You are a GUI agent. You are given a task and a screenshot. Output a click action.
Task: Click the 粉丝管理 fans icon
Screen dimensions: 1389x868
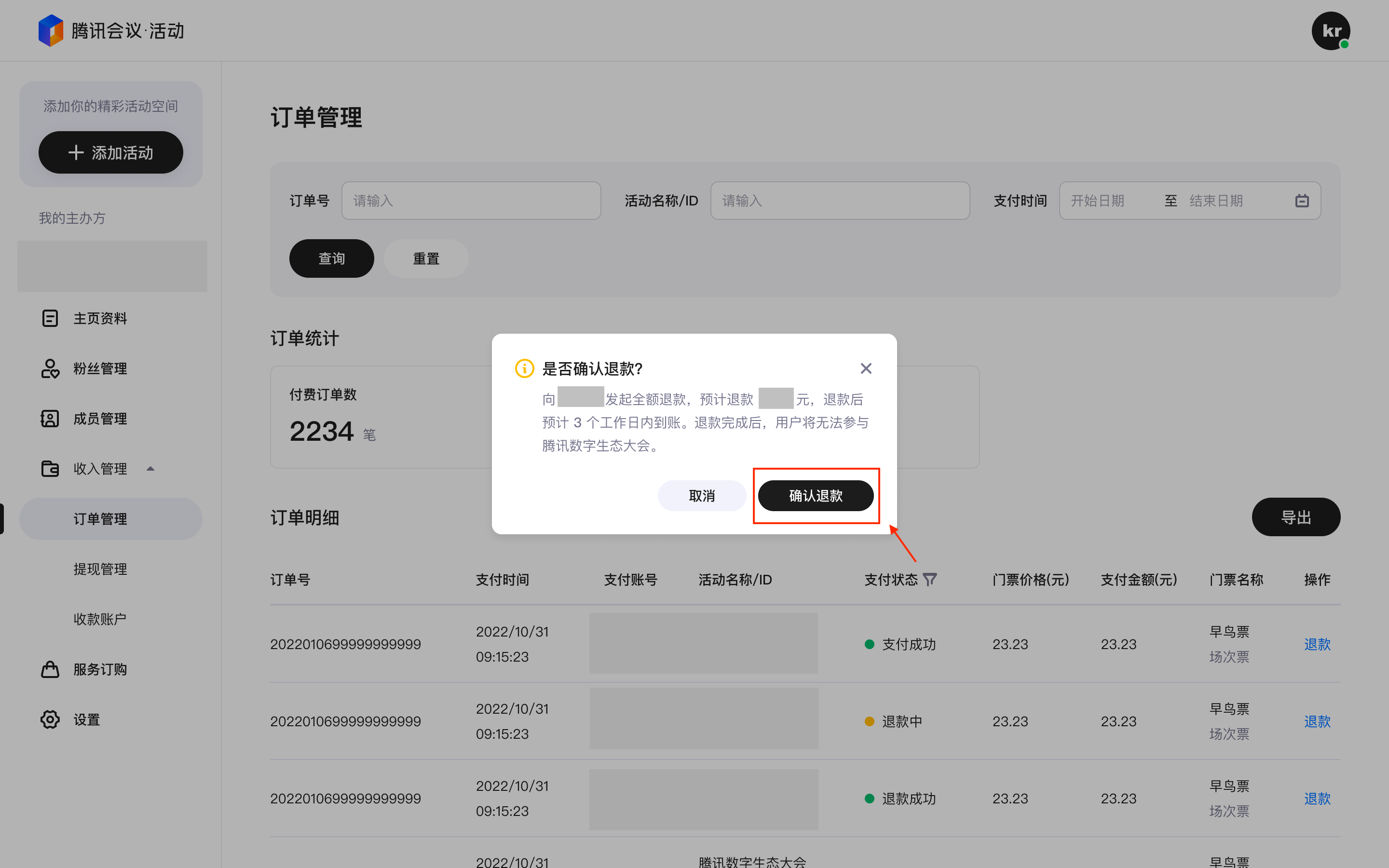click(50, 368)
